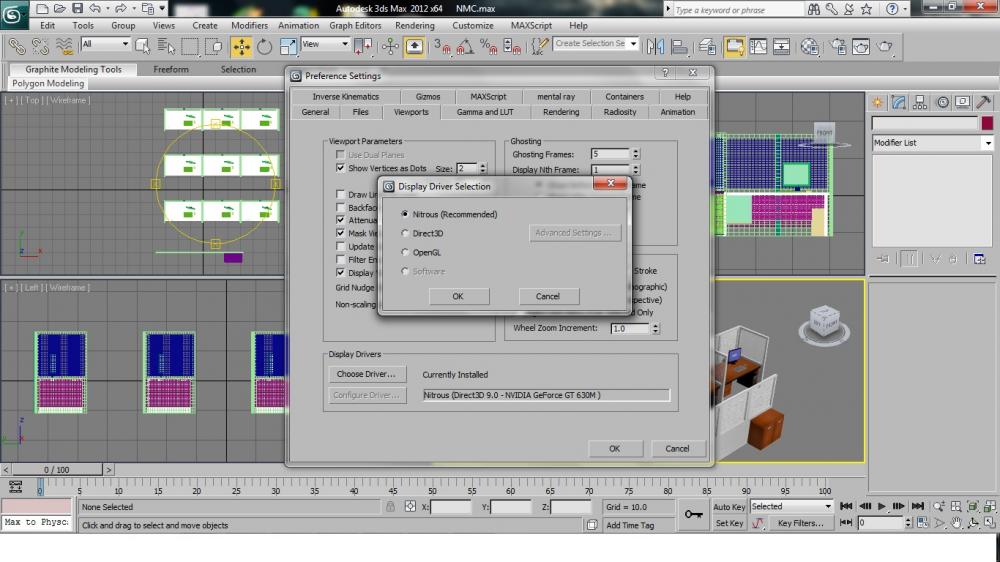The height and width of the screenshot is (562, 1000).
Task: Switch to the Freeform ribbon tab
Action: coord(171,69)
